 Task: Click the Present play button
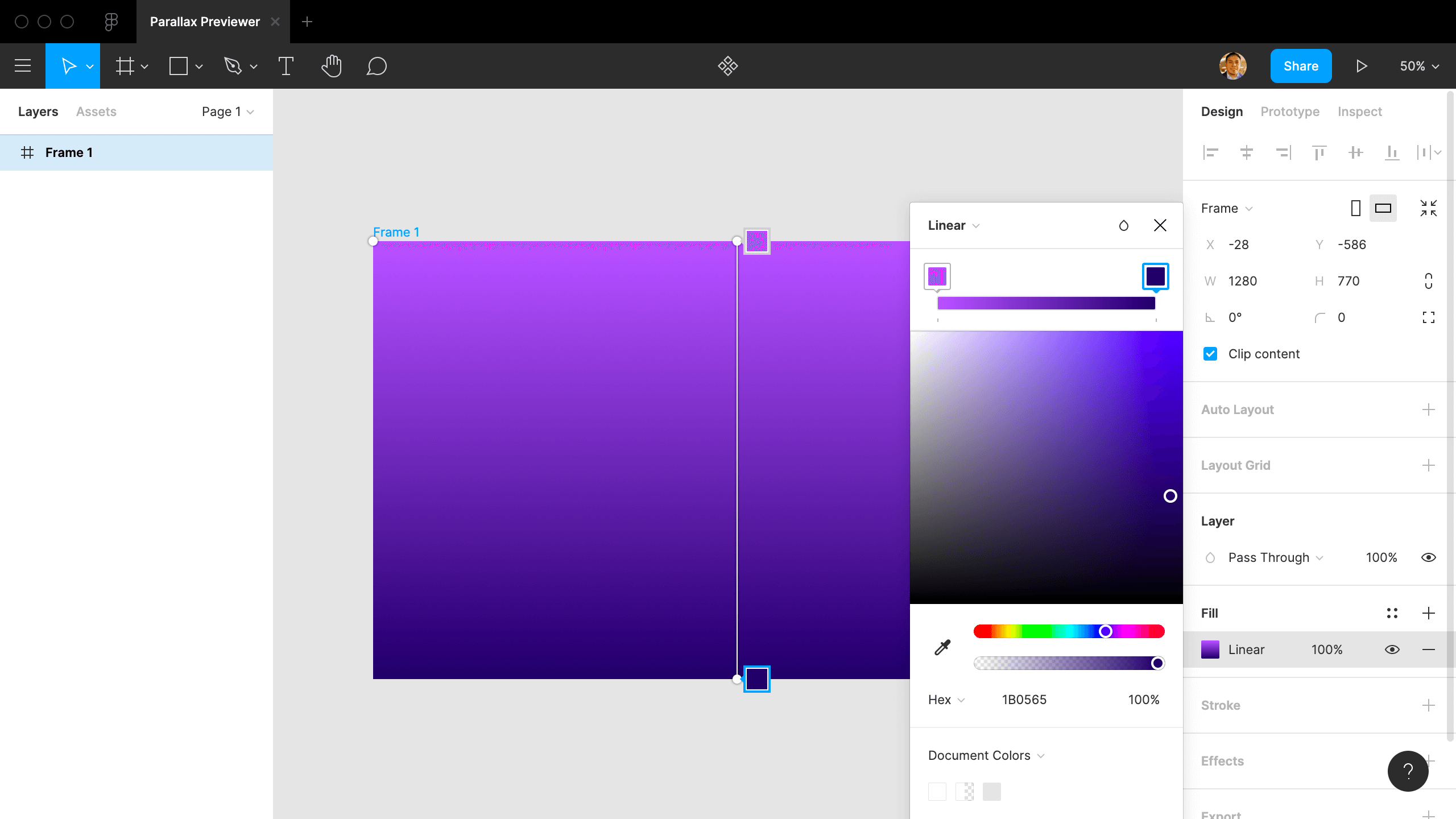coord(1361,66)
